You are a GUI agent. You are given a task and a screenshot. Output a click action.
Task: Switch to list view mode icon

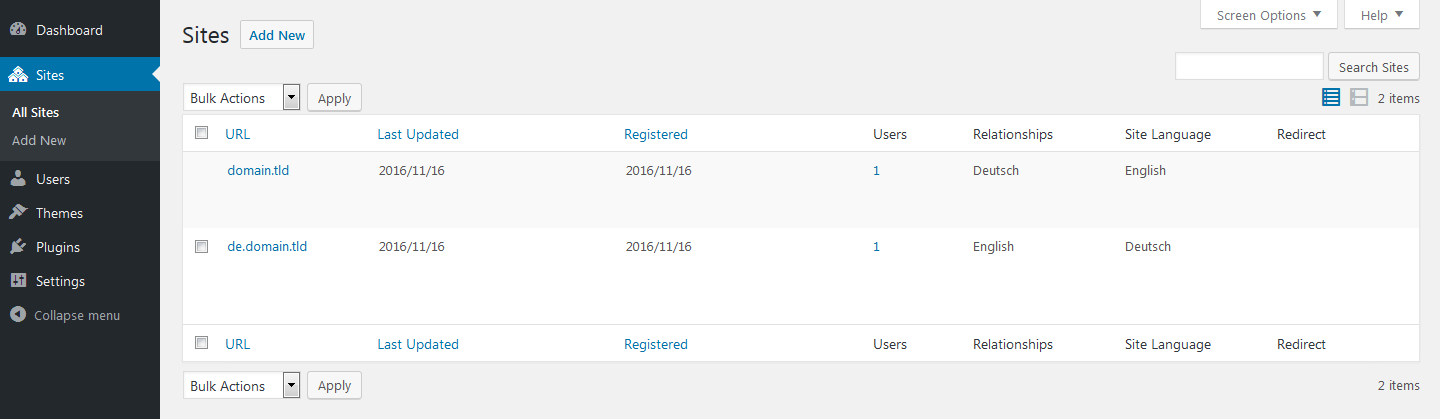point(1331,97)
